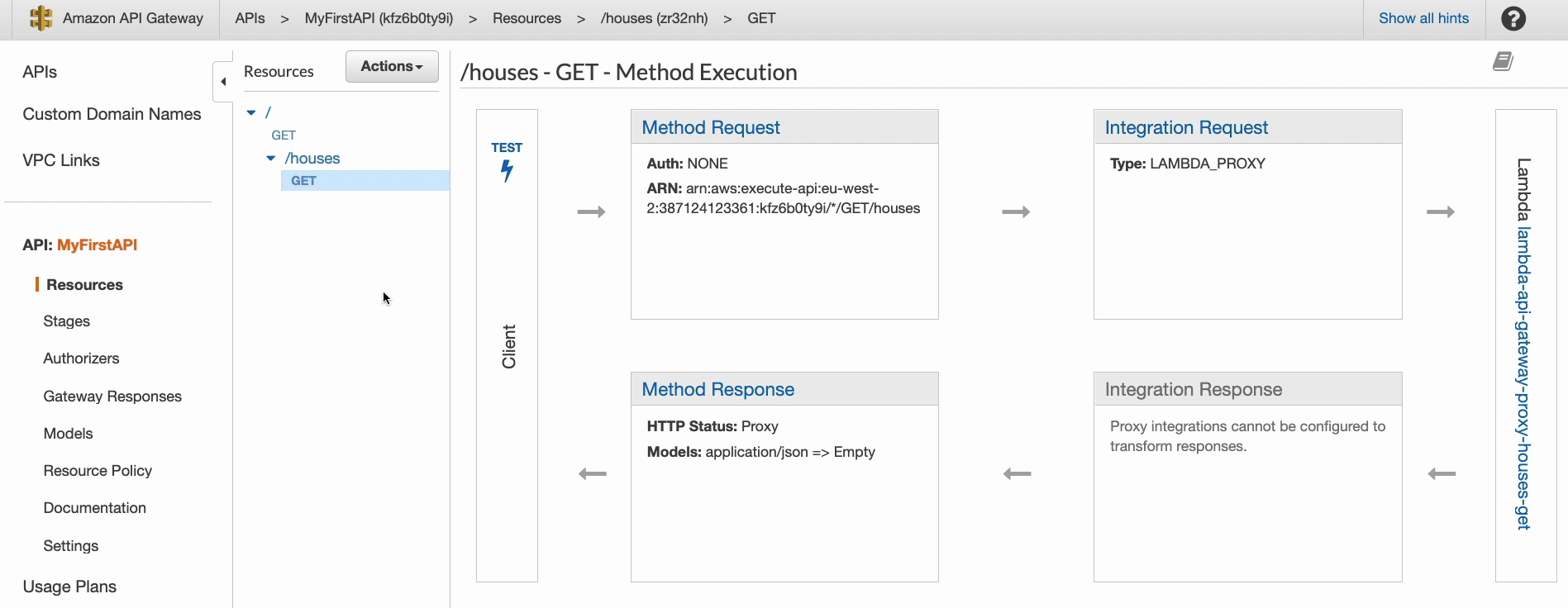
Task: Click the documentation book icon
Action: point(1503,61)
